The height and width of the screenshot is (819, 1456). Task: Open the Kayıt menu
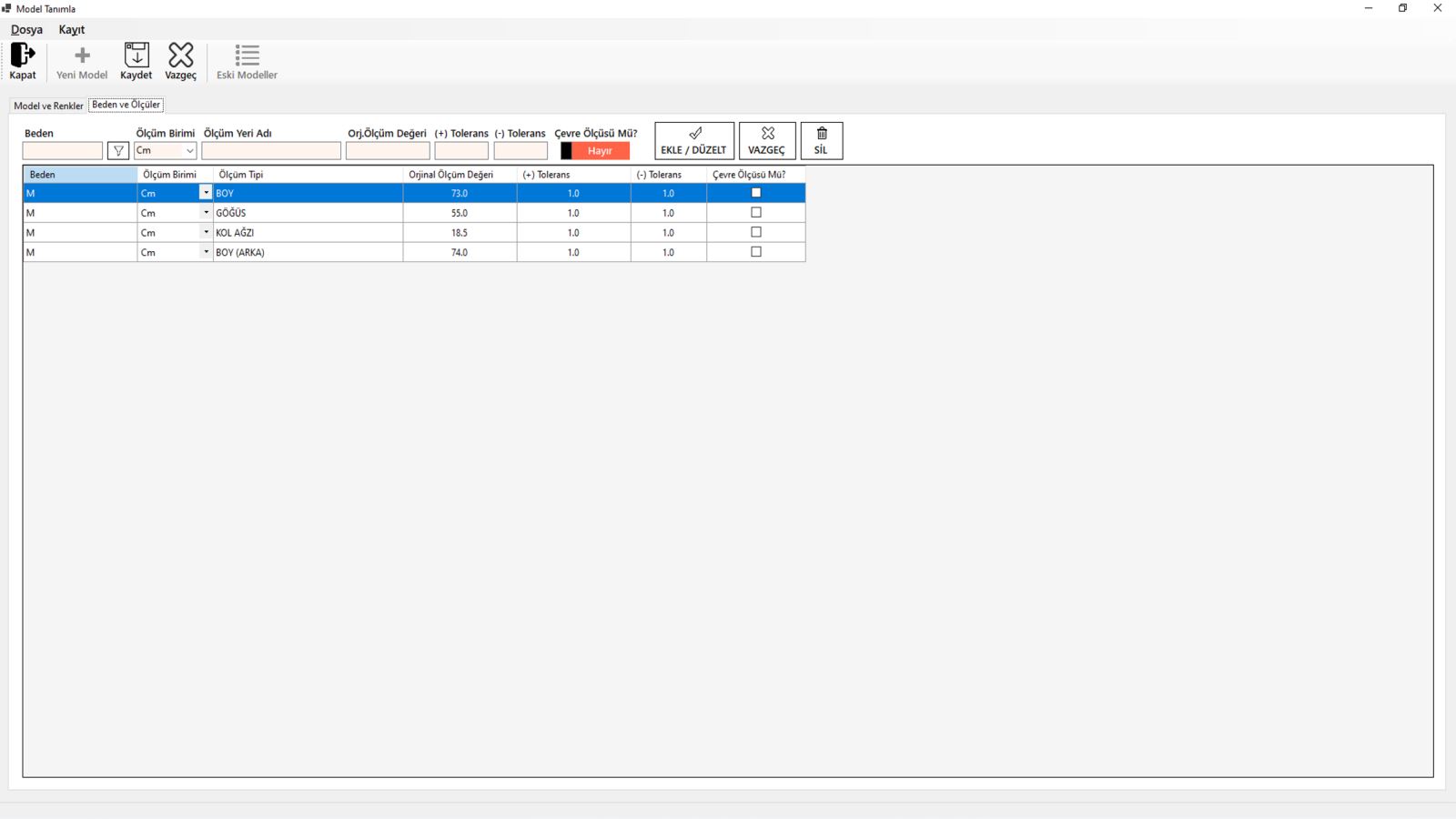pos(72,30)
